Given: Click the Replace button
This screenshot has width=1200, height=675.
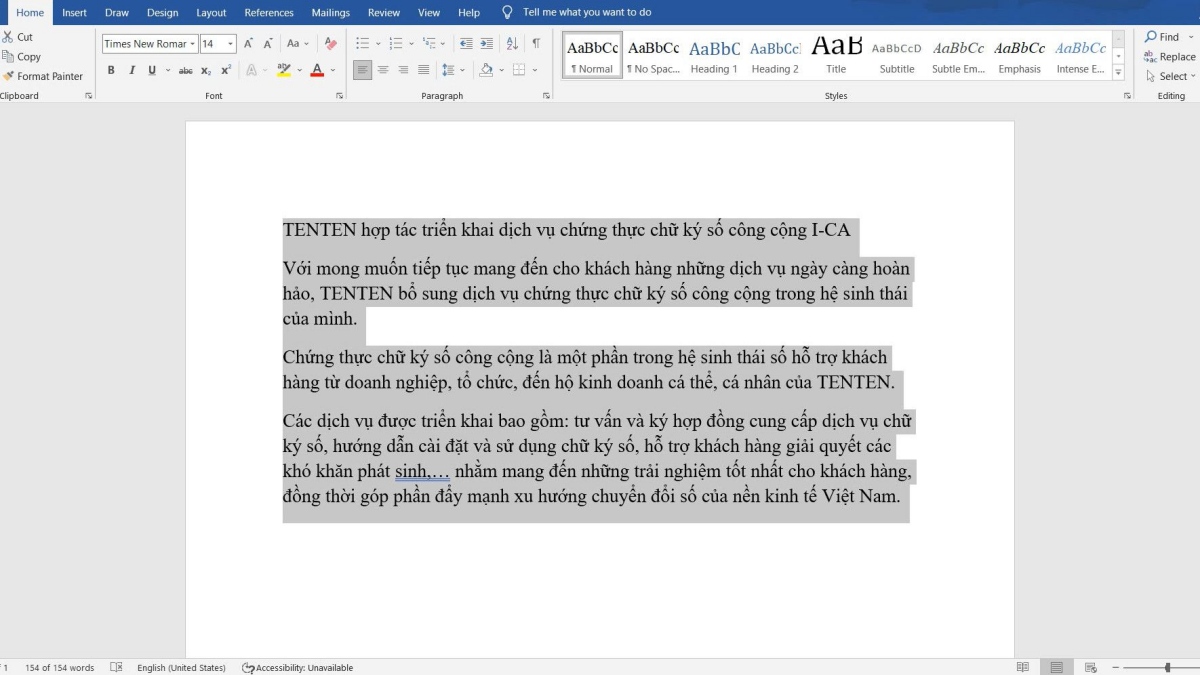Looking at the screenshot, I should point(1170,57).
